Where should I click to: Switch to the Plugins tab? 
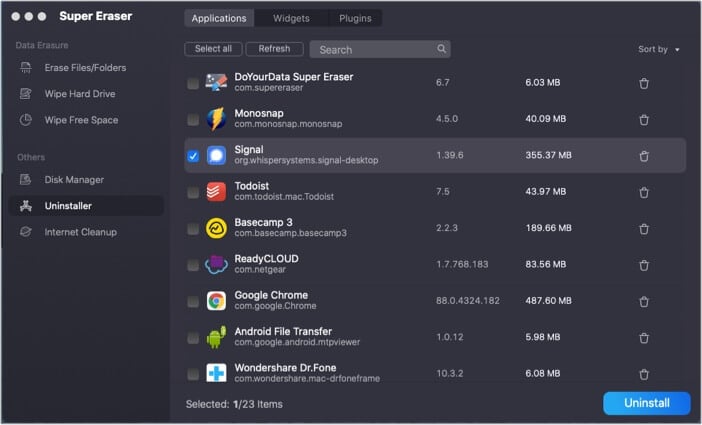[355, 18]
